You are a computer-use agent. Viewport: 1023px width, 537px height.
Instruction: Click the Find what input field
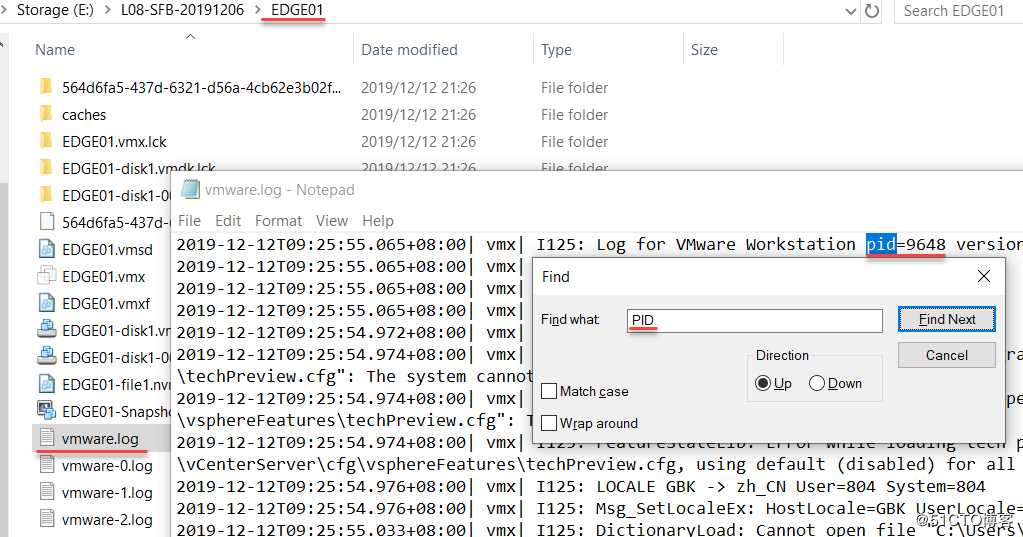(755, 320)
